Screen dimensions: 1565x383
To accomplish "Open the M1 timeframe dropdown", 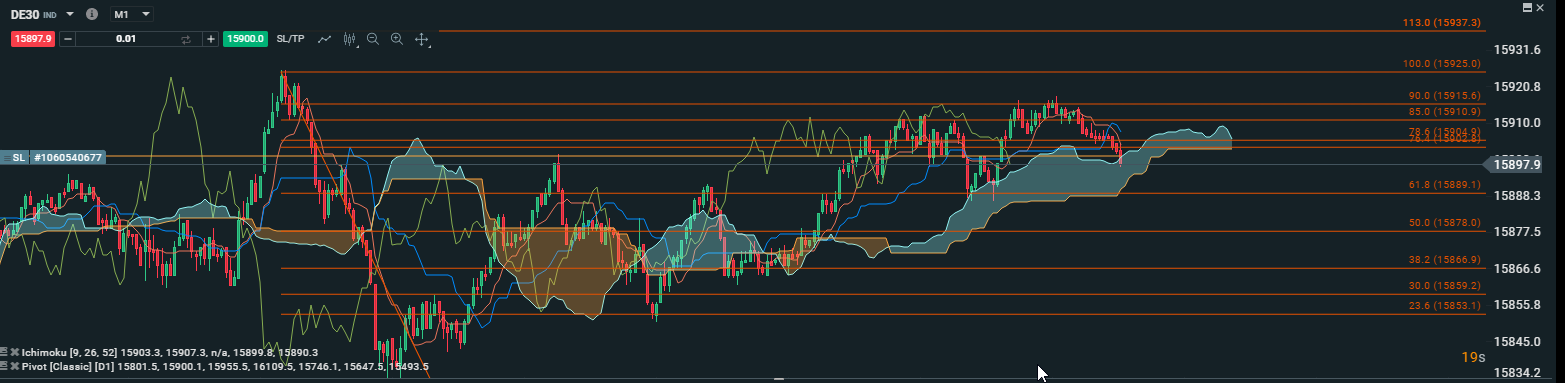I will [x=131, y=15].
